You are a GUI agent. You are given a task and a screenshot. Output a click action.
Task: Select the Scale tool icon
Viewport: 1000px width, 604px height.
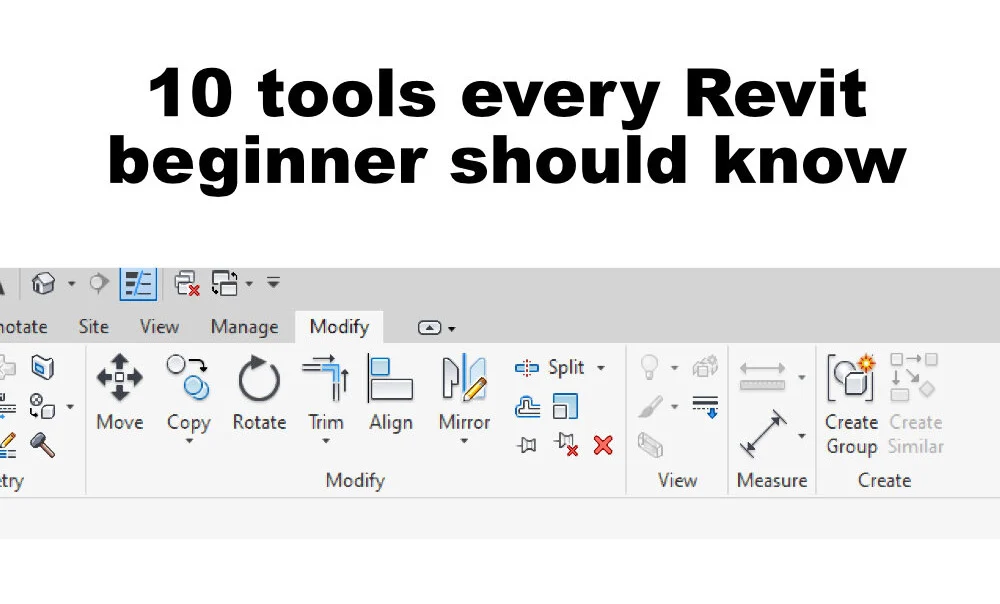(565, 406)
